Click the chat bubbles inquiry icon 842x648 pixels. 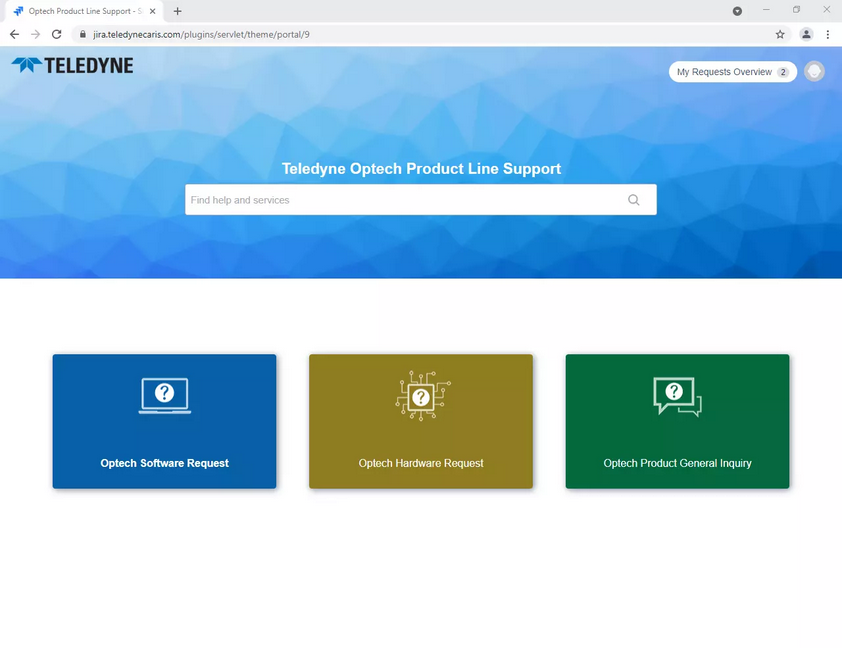point(677,396)
